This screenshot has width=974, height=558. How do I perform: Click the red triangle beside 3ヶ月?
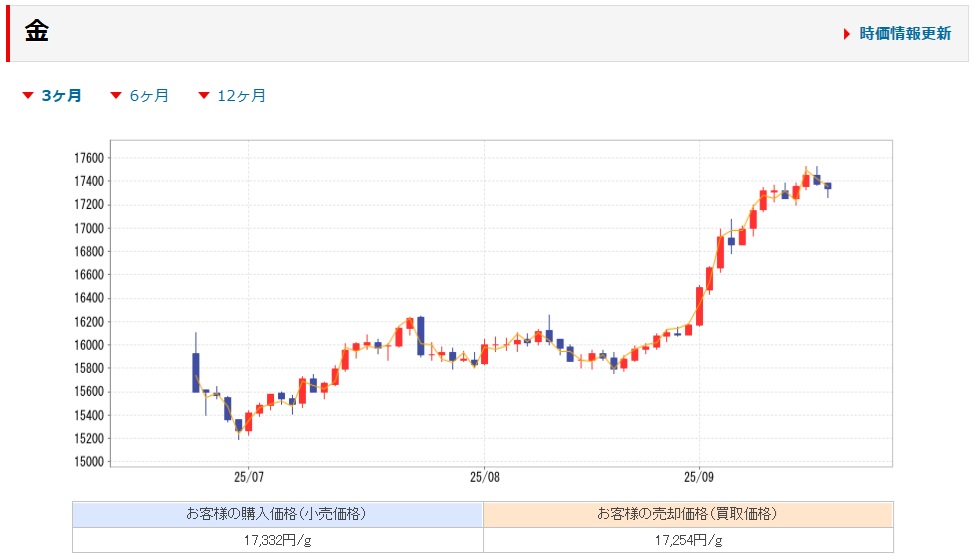pos(27,95)
